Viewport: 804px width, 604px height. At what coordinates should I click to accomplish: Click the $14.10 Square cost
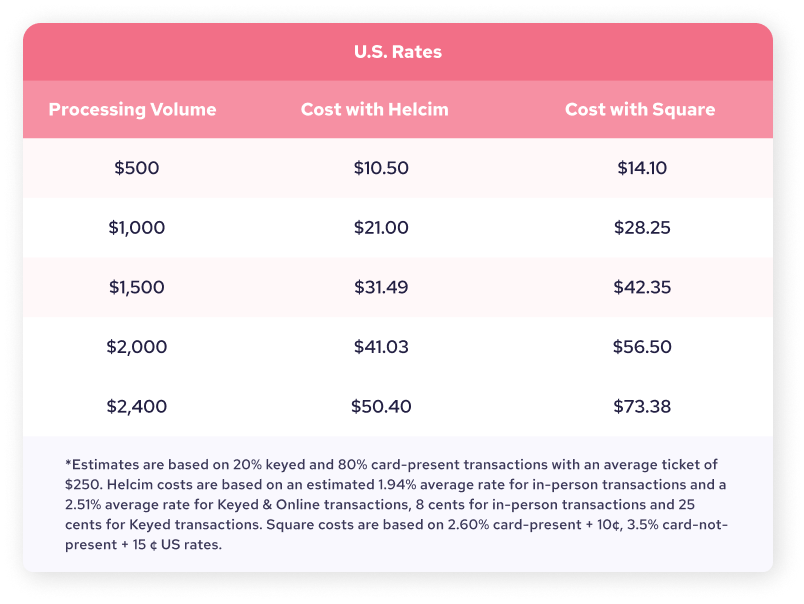(642, 168)
